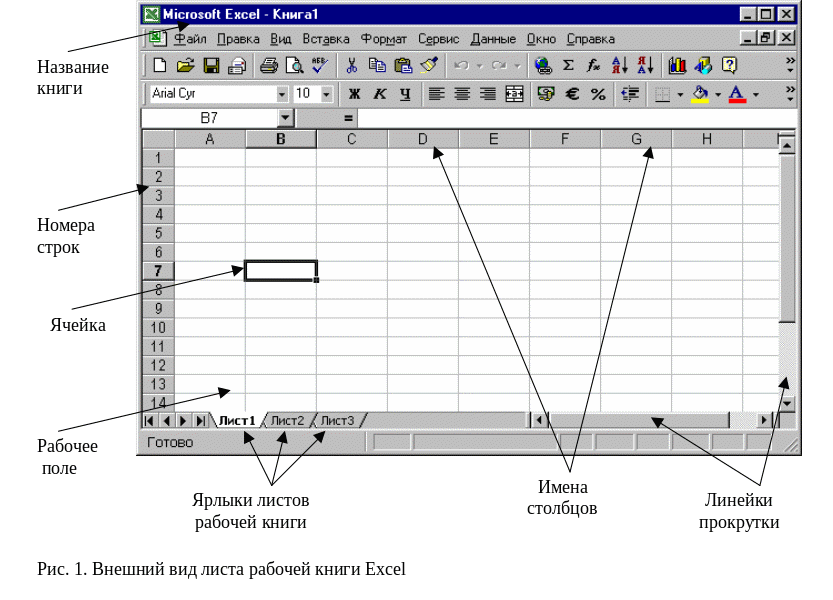This screenshot has width=833, height=600.
Task: Click the E-mail send icon
Action: (237, 65)
